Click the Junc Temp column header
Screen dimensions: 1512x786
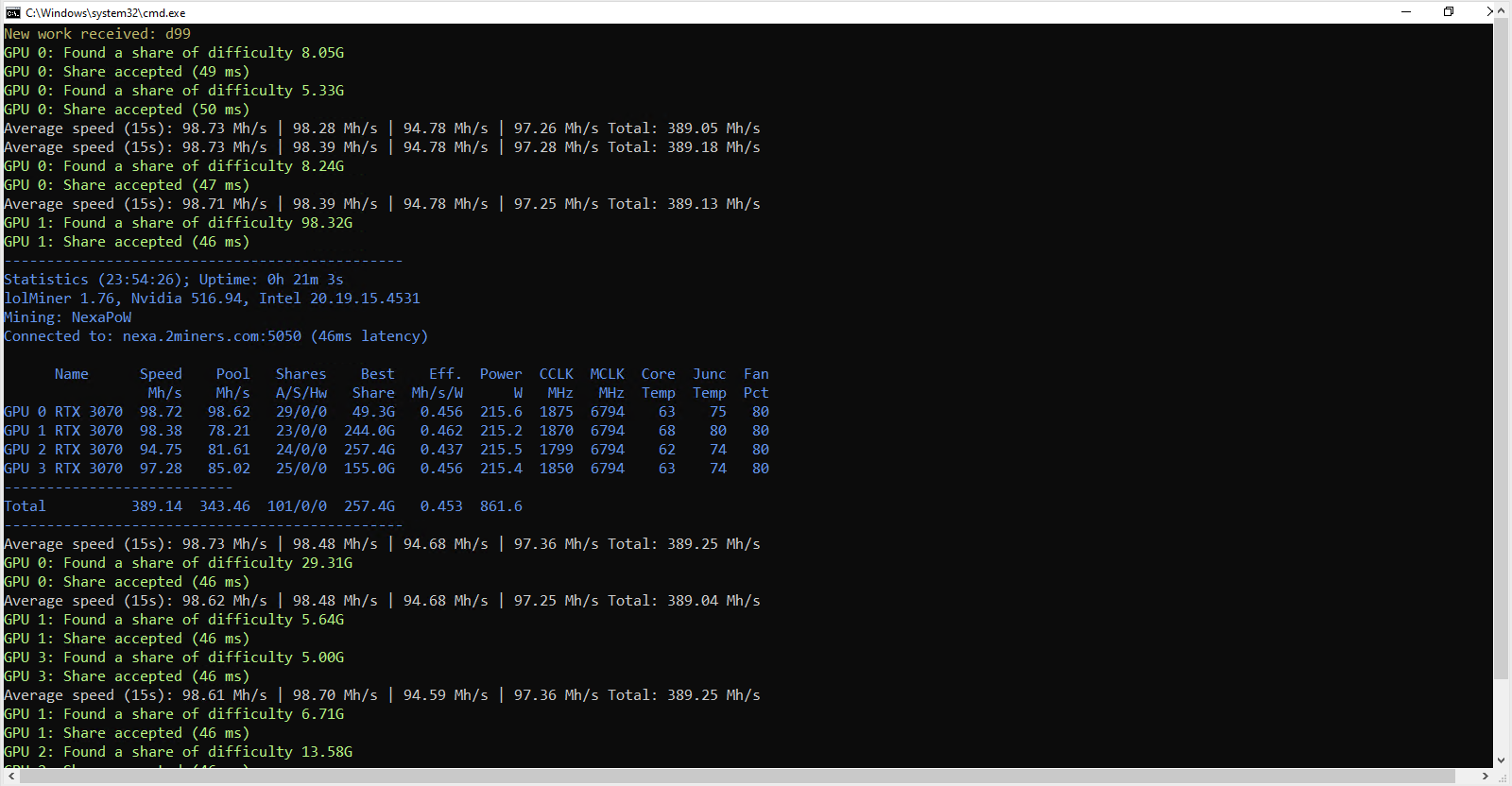pyautogui.click(x=710, y=384)
